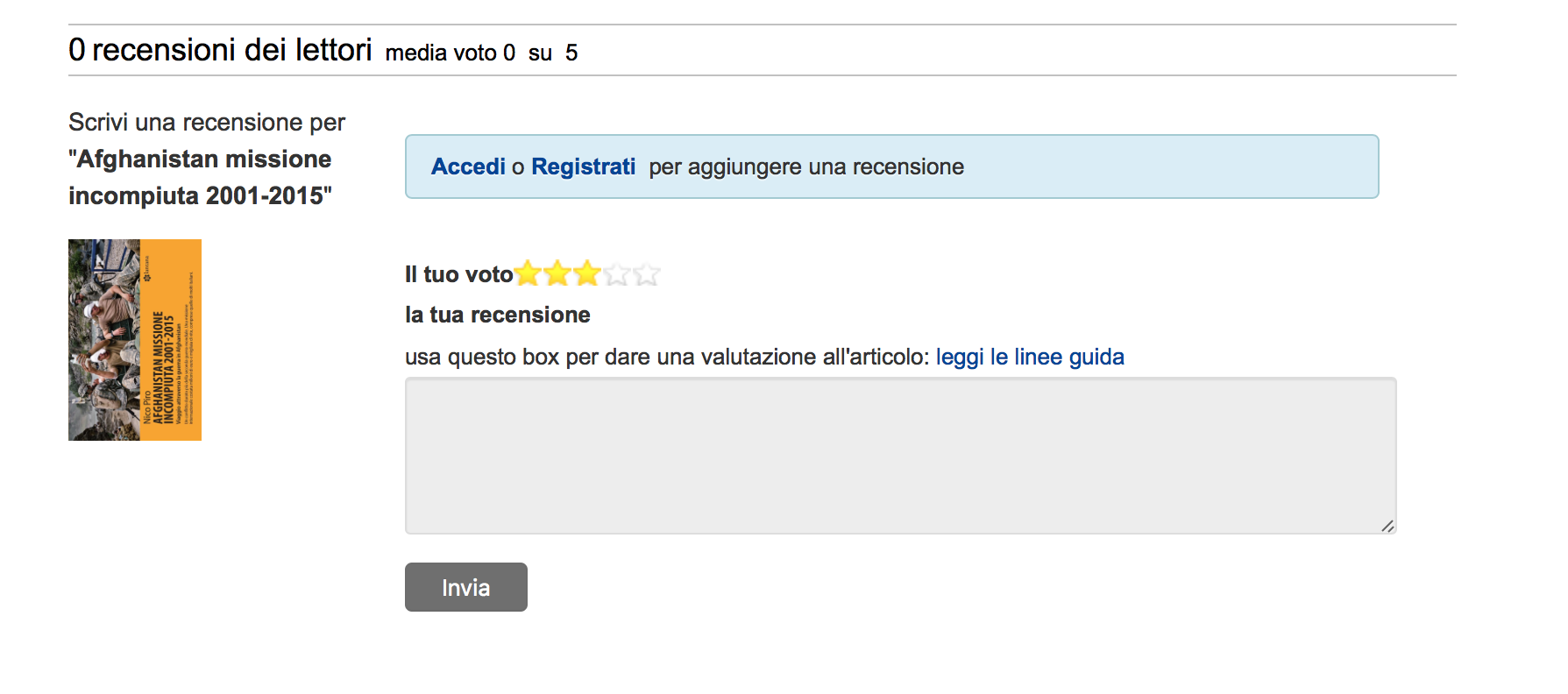
Task: Click the blue login notice banner
Action: (x=891, y=166)
